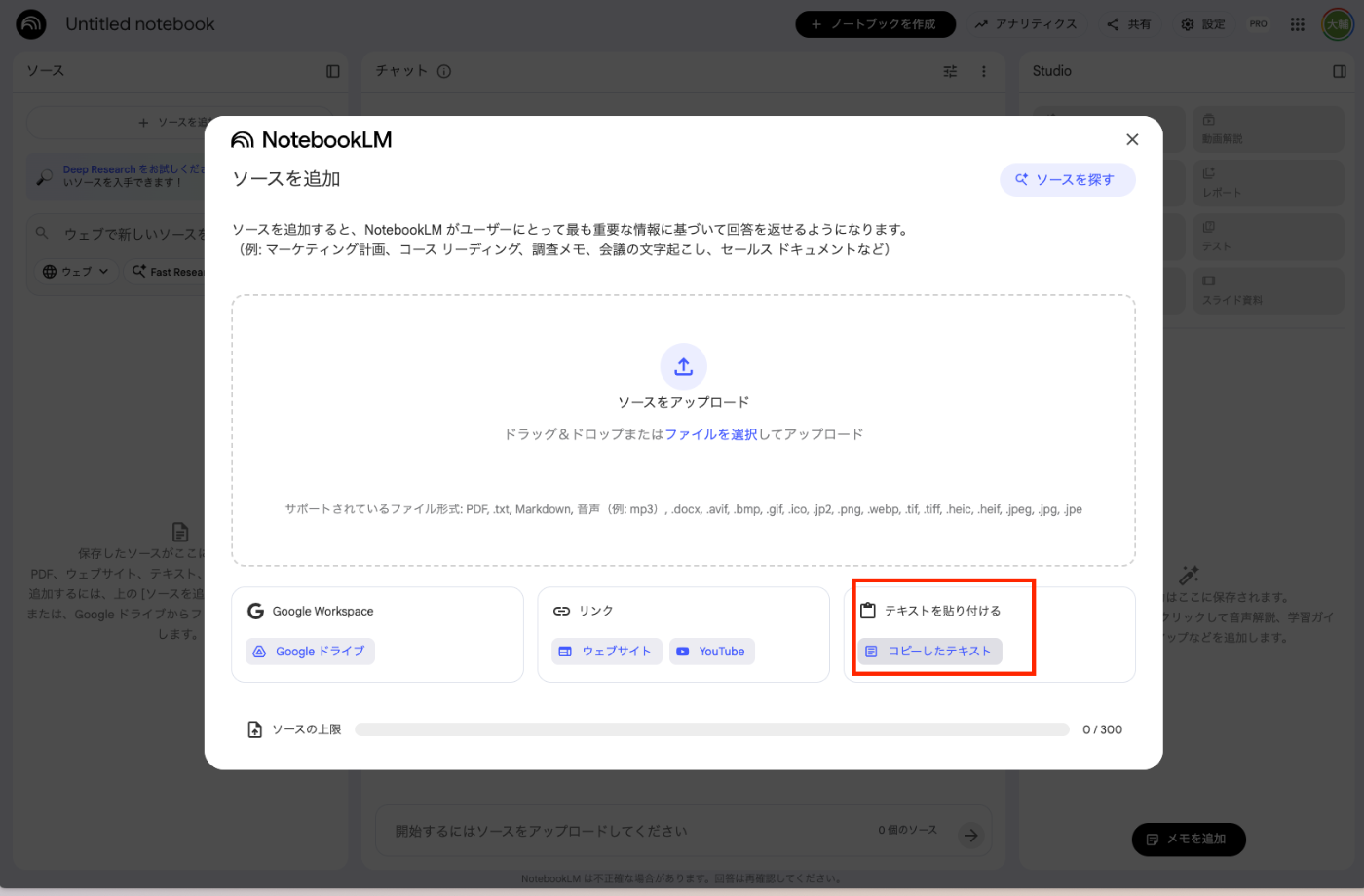The image size is (1364, 896).
Task: Open the chat three-dot menu
Action: pyautogui.click(x=984, y=71)
